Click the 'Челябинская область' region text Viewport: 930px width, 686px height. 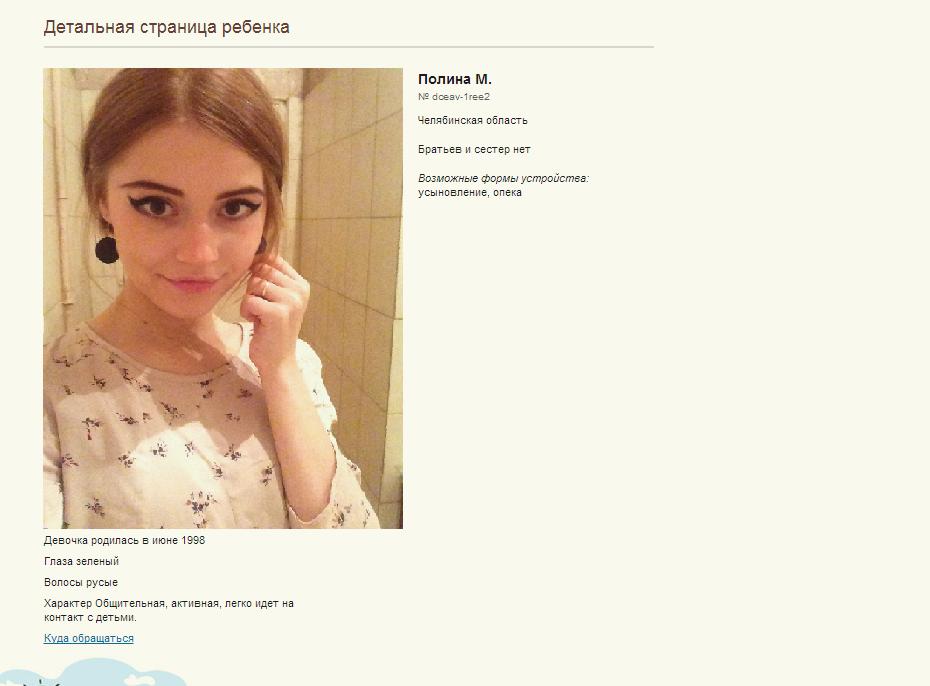[472, 120]
